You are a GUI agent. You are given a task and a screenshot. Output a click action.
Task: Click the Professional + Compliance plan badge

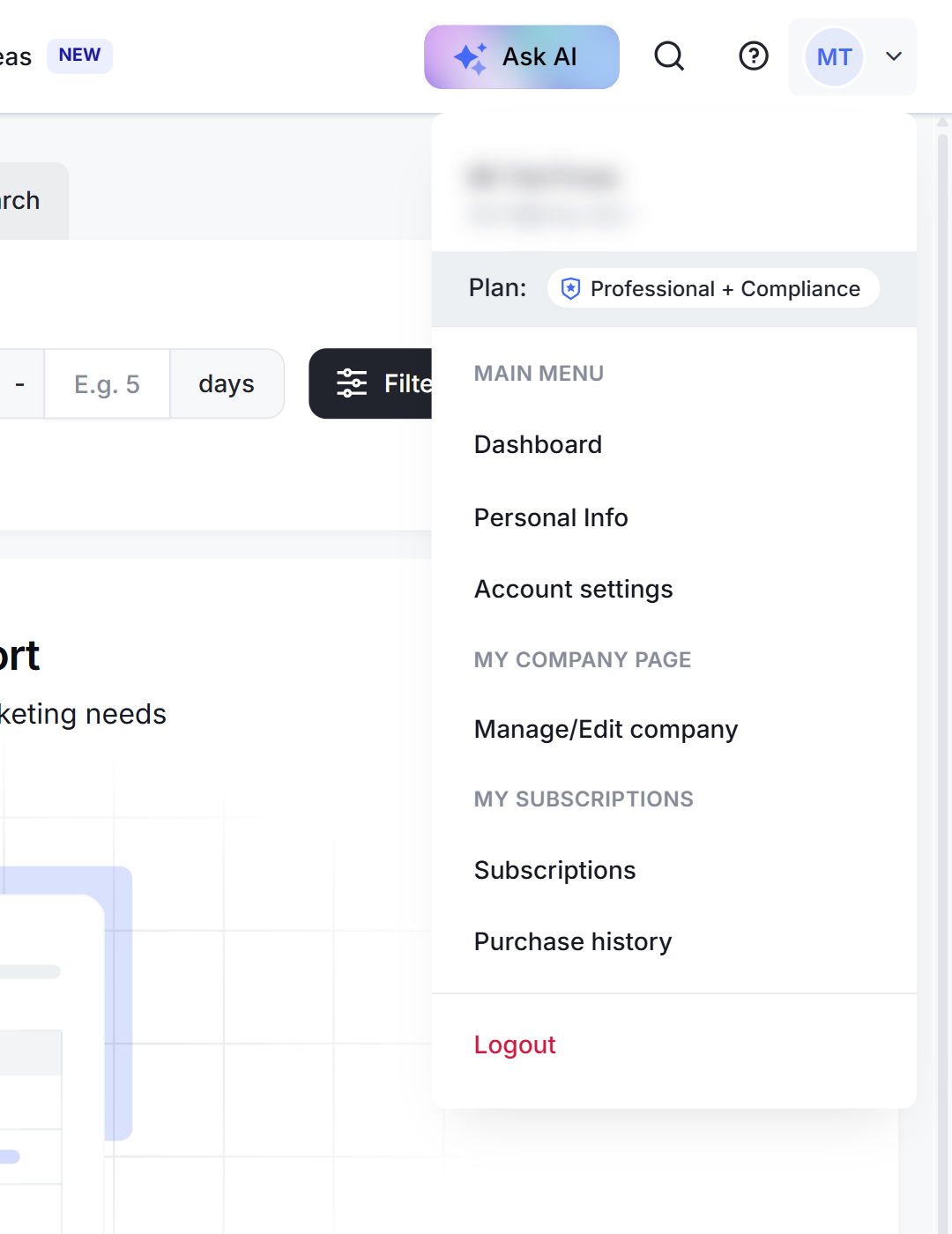tap(713, 288)
